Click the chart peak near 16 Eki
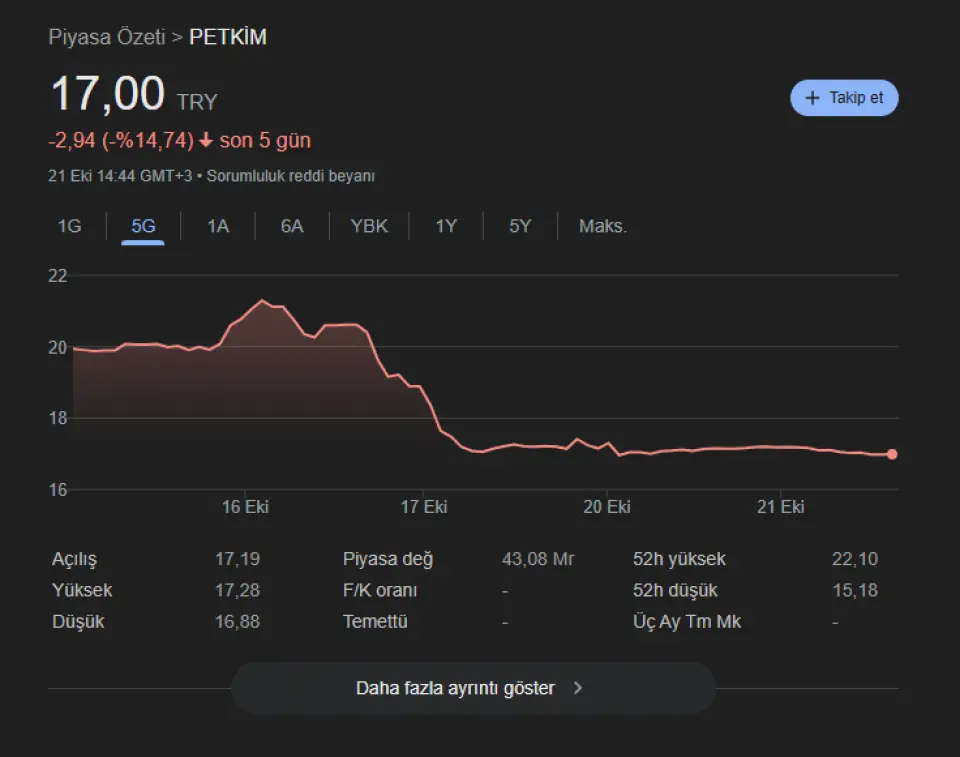960x757 pixels. 263,300
